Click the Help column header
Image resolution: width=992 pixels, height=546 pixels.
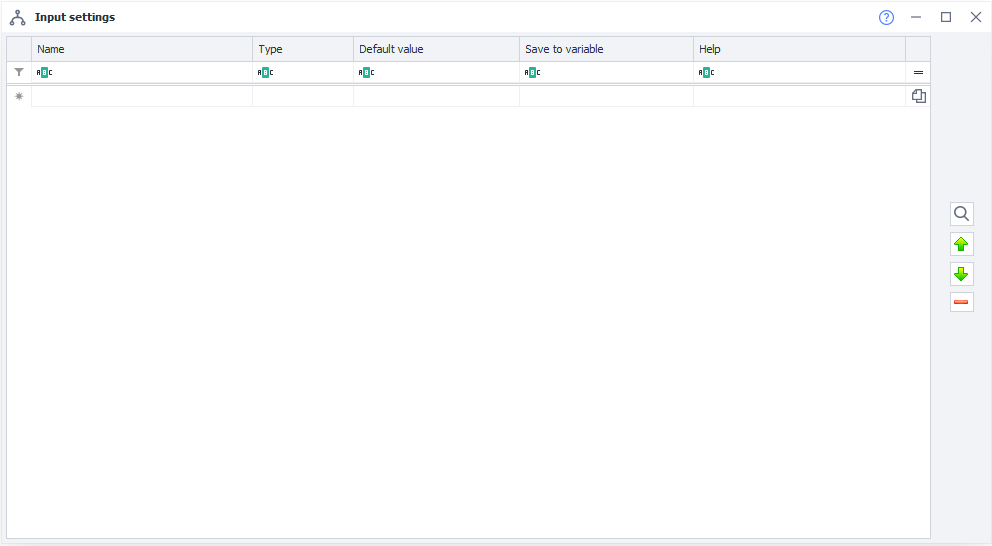[x=798, y=49]
